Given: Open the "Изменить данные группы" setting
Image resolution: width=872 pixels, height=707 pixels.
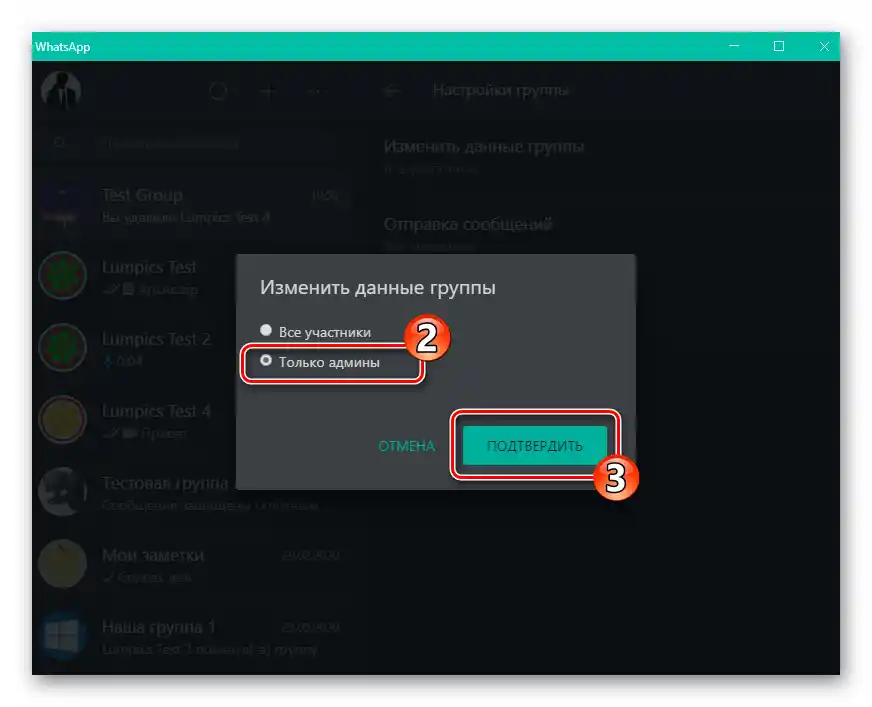Looking at the screenshot, I should pyautogui.click(x=484, y=155).
